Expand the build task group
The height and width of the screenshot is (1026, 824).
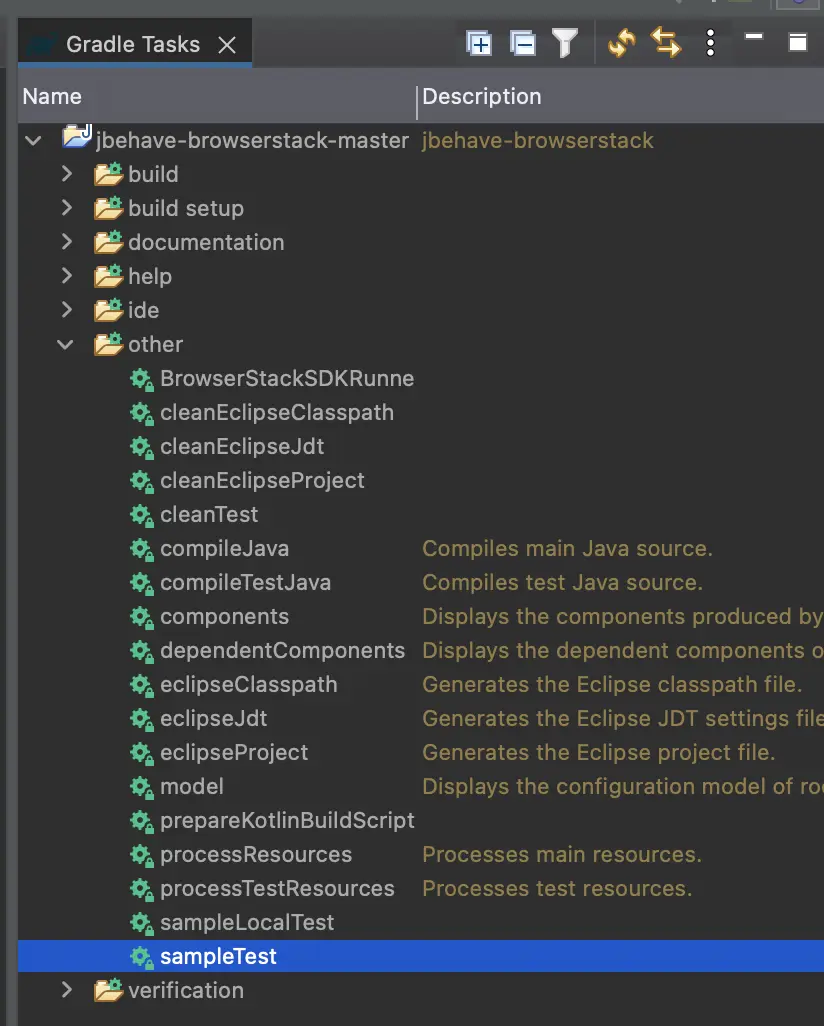tap(67, 174)
